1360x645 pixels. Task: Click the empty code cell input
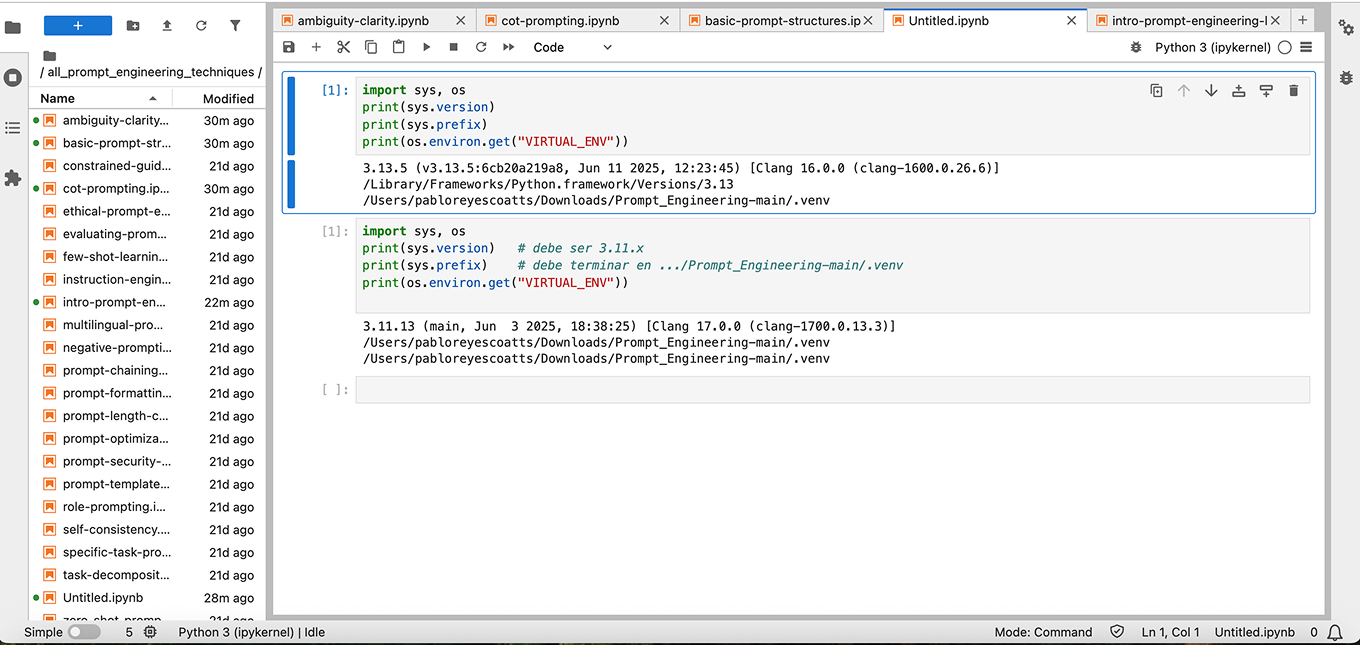point(830,390)
